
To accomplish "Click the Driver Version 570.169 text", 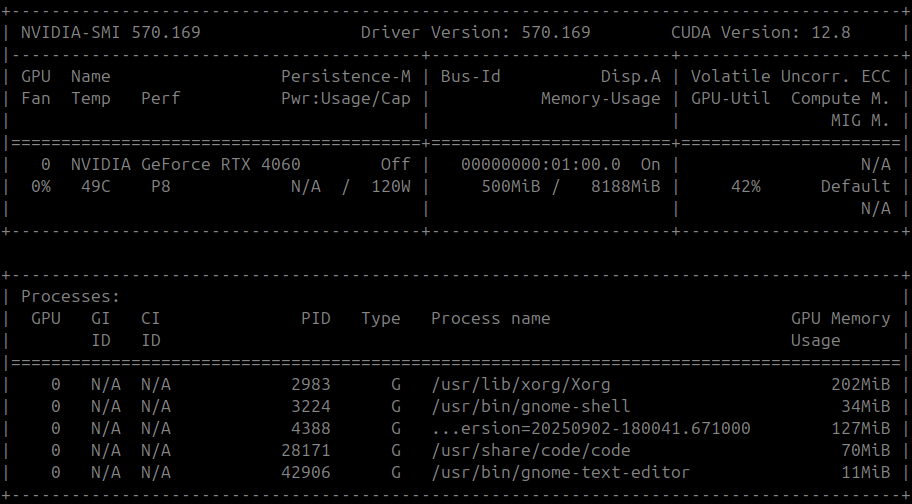I will 475,32.
